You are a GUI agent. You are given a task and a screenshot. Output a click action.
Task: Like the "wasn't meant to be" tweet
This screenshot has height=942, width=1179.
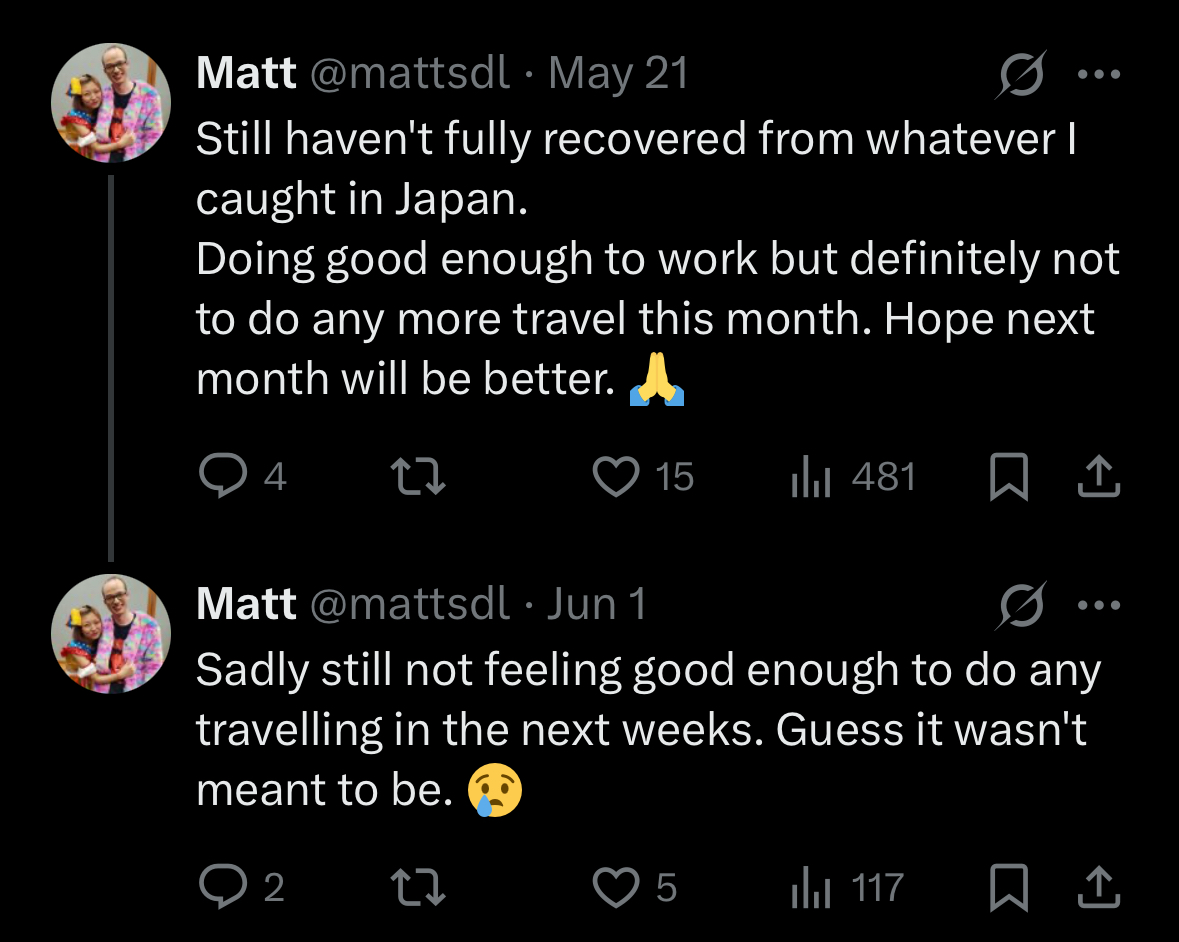pyautogui.click(x=616, y=887)
